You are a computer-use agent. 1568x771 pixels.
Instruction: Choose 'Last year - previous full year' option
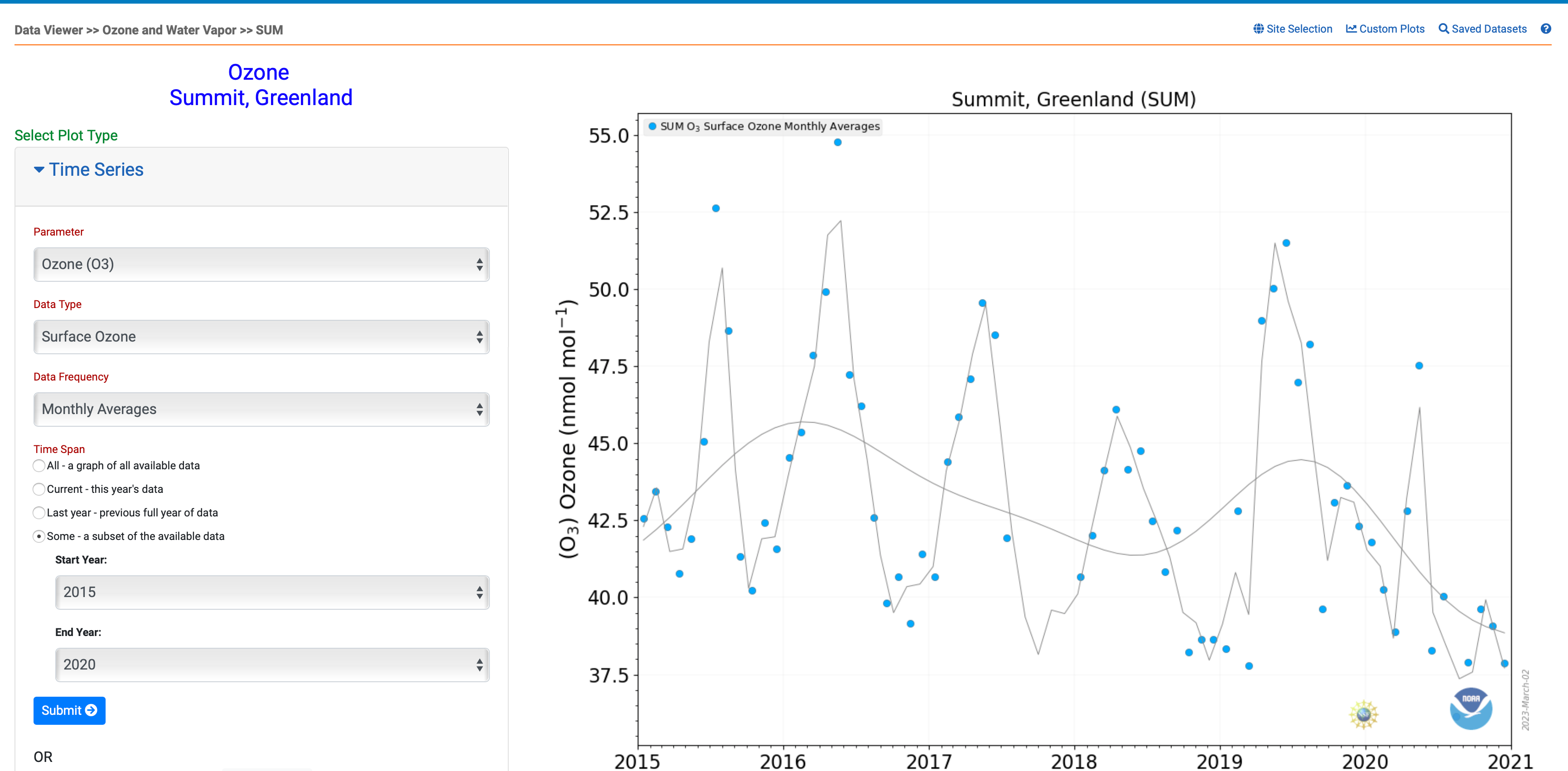coord(39,513)
